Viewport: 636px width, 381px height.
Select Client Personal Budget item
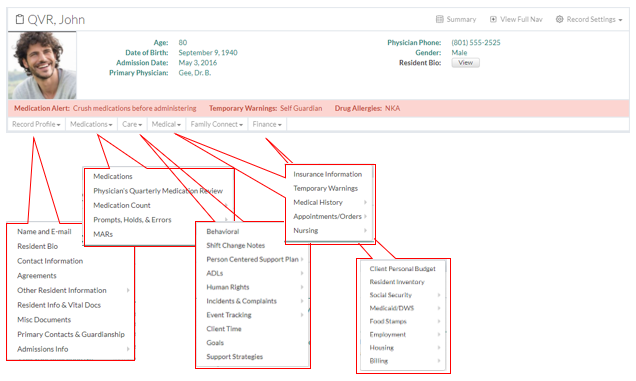click(402, 269)
